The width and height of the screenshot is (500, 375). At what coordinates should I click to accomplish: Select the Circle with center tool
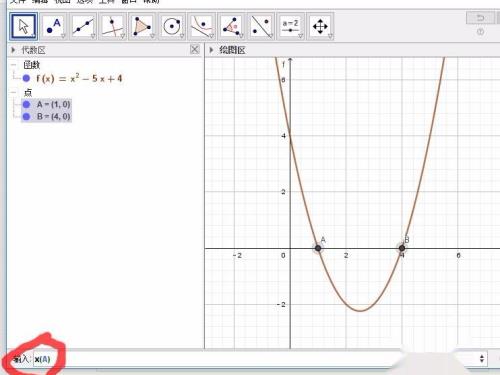pos(172,26)
